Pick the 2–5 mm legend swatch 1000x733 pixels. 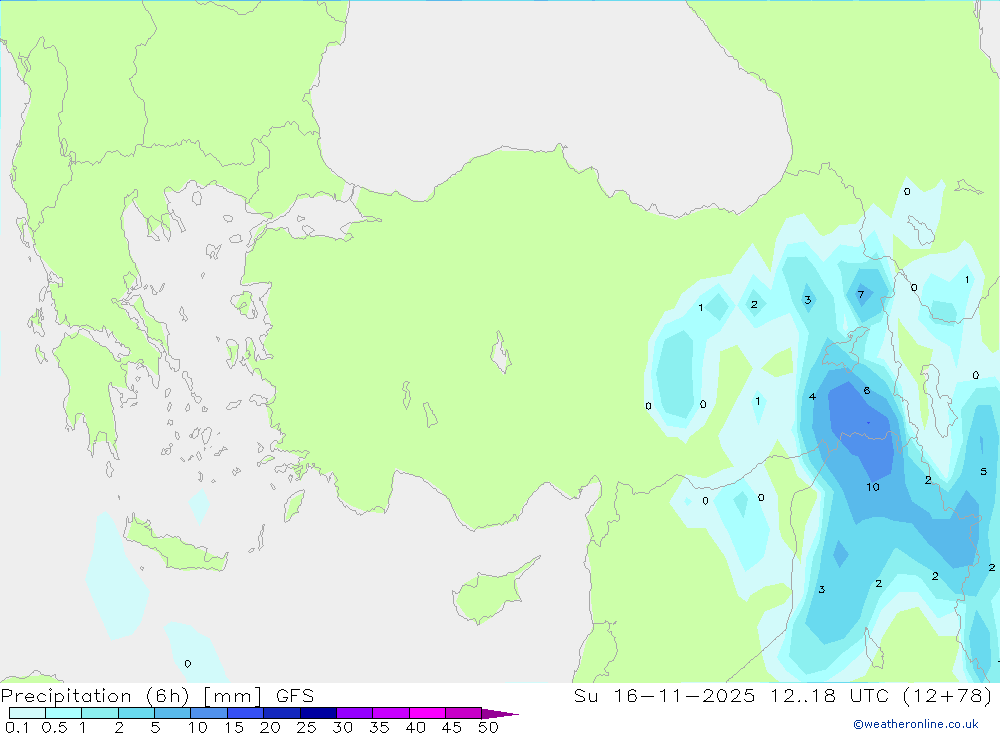136,713
